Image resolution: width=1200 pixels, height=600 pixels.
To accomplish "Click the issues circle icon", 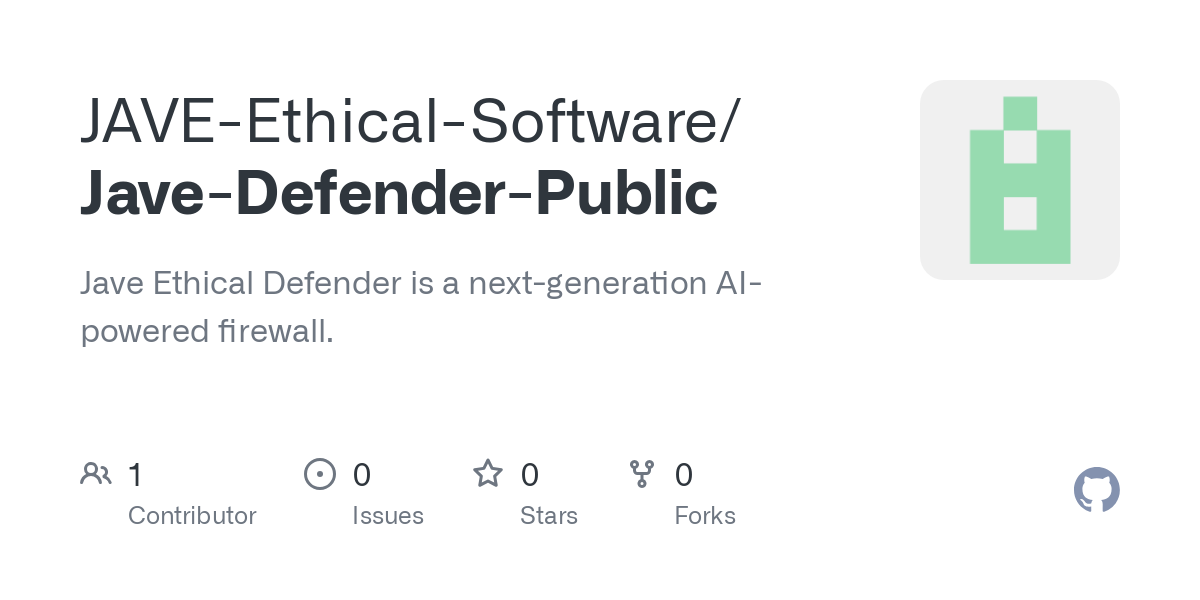I will [x=320, y=474].
